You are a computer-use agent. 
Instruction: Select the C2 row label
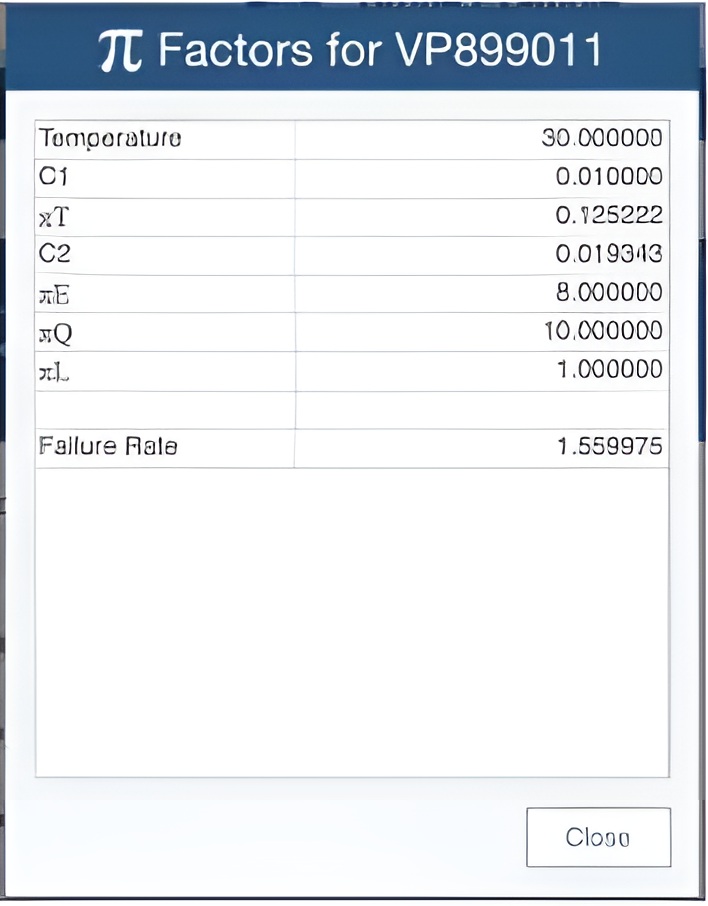[54, 253]
